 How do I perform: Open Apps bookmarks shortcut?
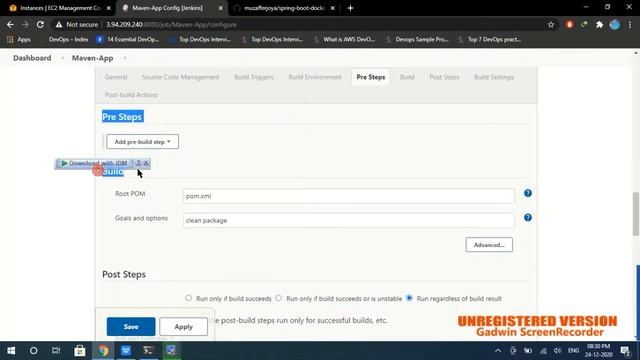tap(19, 40)
